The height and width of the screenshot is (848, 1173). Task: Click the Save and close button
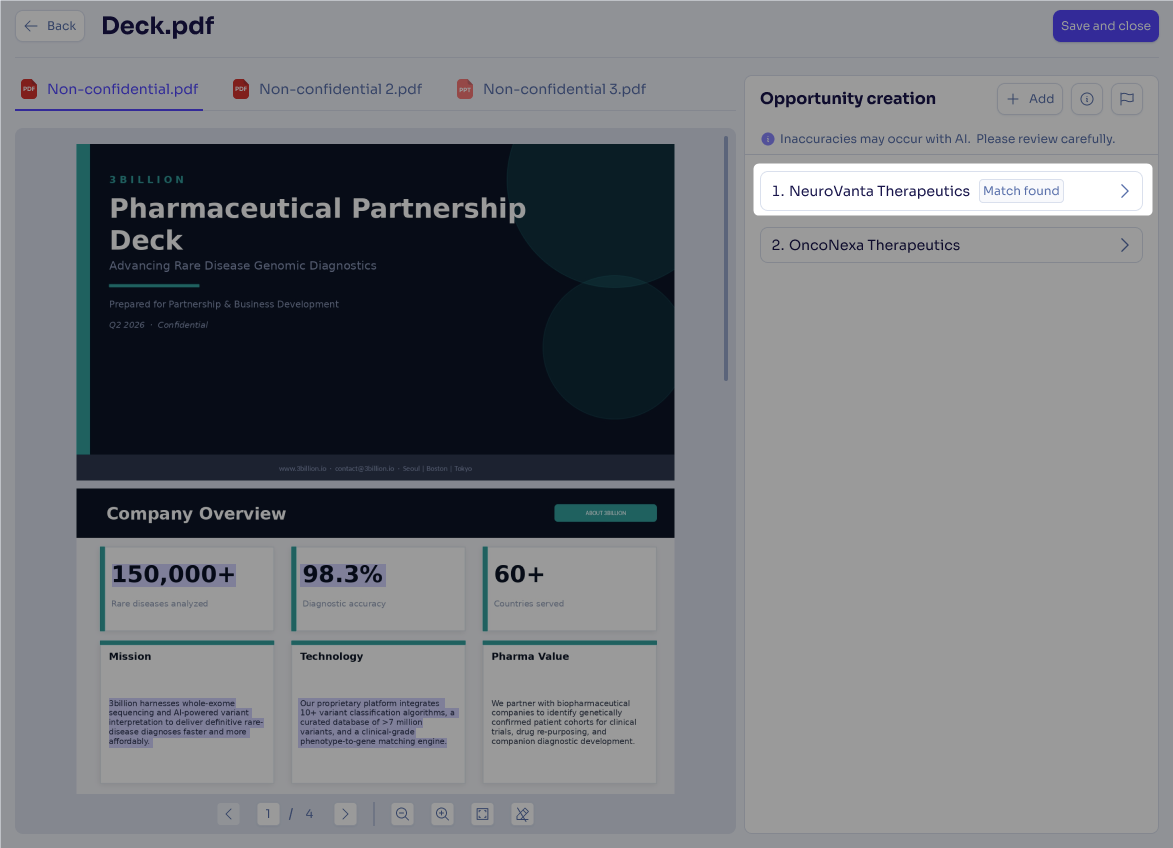(x=1105, y=26)
